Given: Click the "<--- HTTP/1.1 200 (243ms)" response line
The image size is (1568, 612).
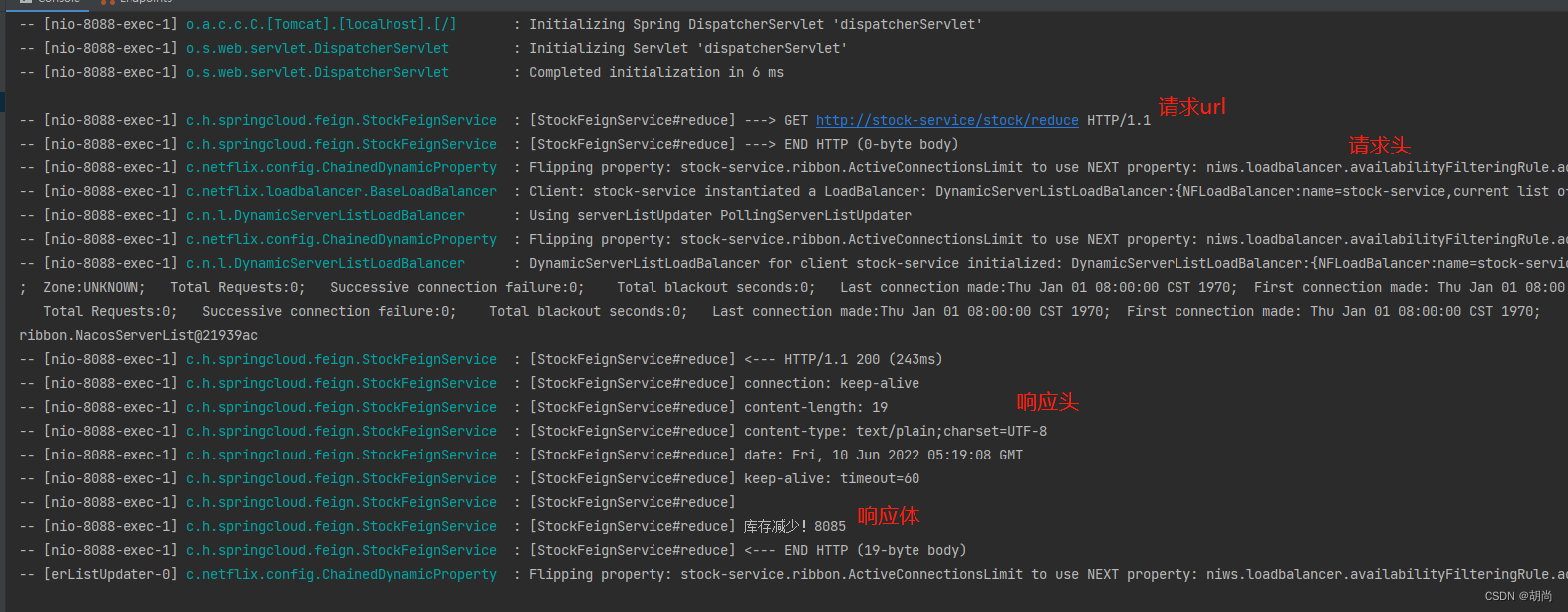Looking at the screenshot, I should [x=844, y=359].
